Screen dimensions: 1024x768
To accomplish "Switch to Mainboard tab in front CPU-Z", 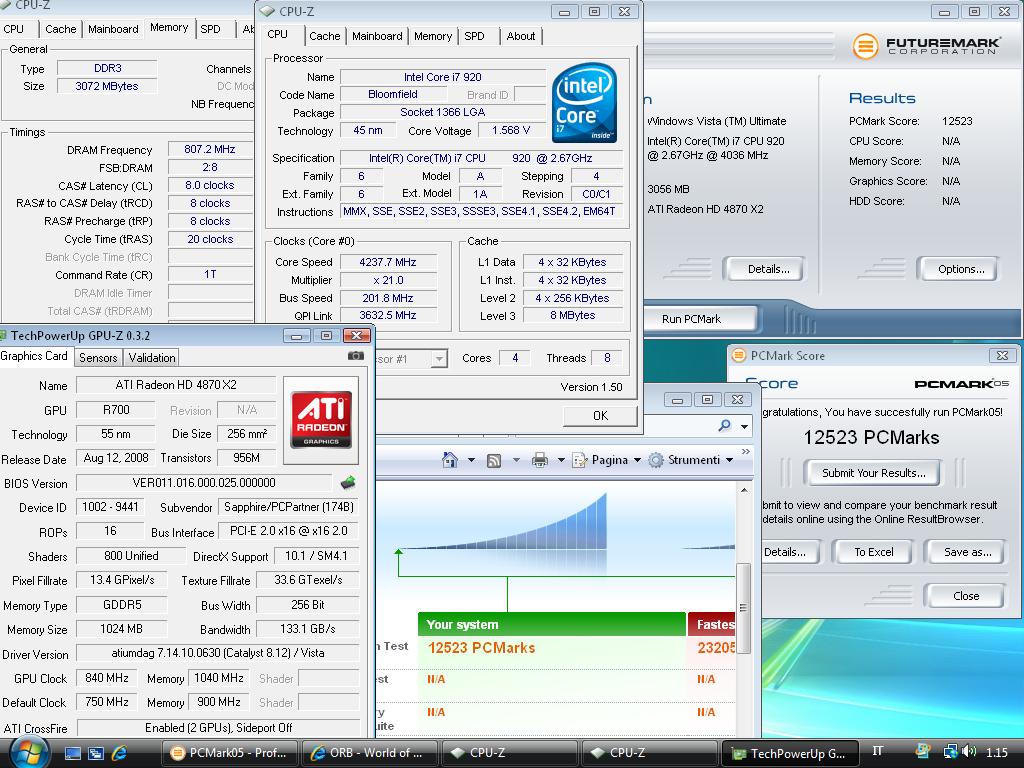I will pyautogui.click(x=377, y=36).
